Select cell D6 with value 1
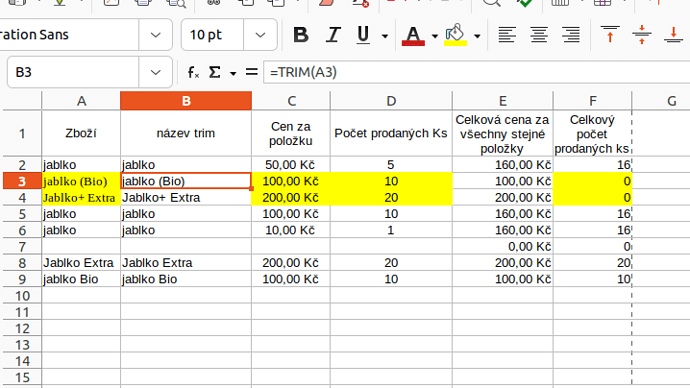The height and width of the screenshot is (388, 690). pos(391,230)
